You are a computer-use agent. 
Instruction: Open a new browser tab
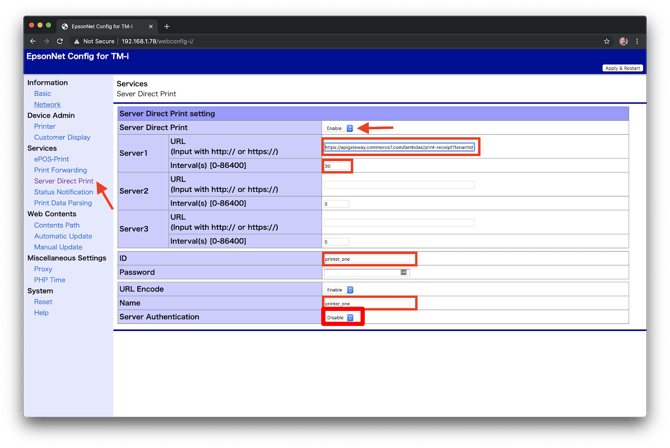pos(167,26)
